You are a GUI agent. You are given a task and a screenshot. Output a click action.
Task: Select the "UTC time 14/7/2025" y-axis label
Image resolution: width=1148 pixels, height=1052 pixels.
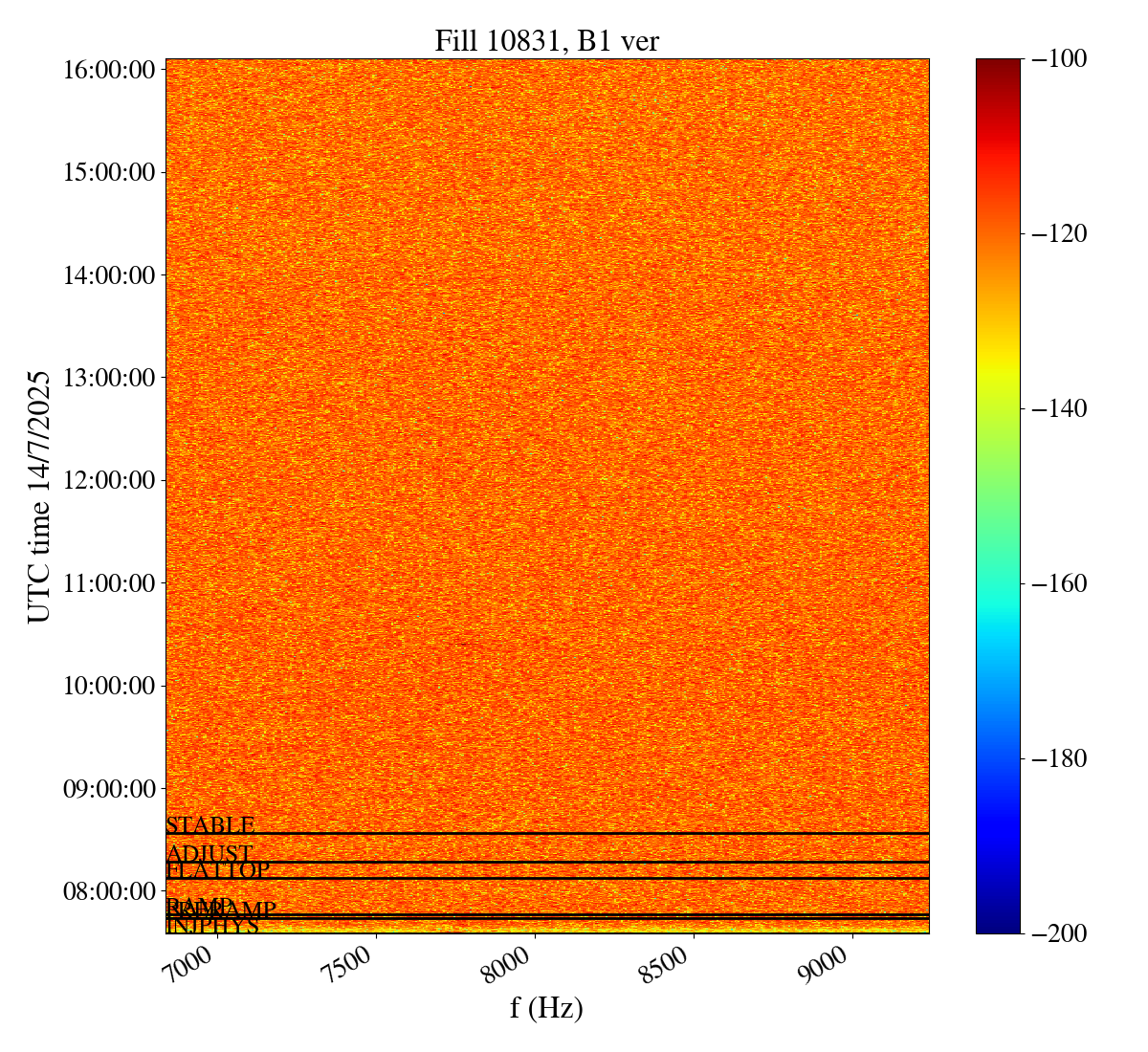coord(39,495)
